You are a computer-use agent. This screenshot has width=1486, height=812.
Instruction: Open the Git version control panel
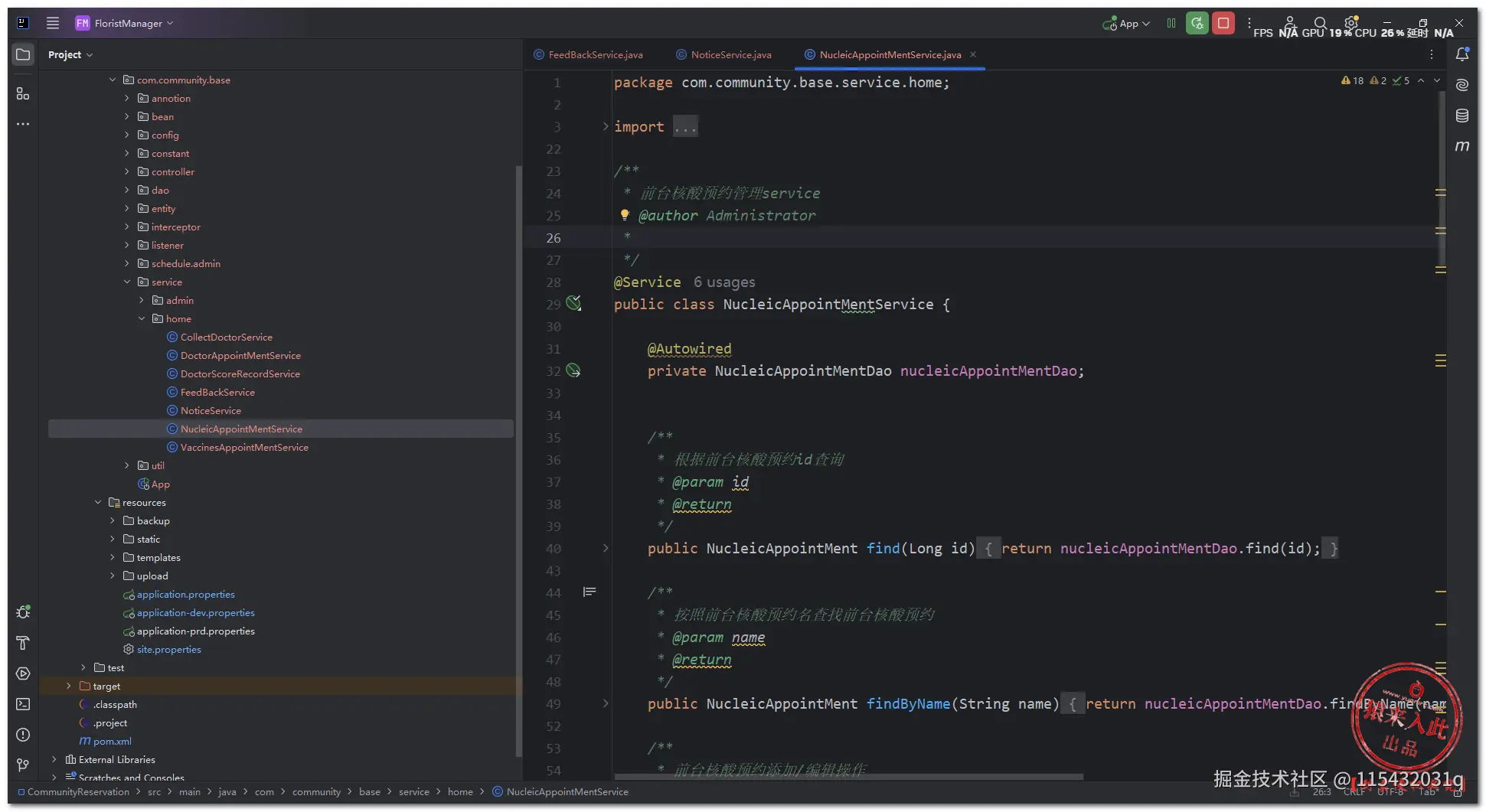23,765
